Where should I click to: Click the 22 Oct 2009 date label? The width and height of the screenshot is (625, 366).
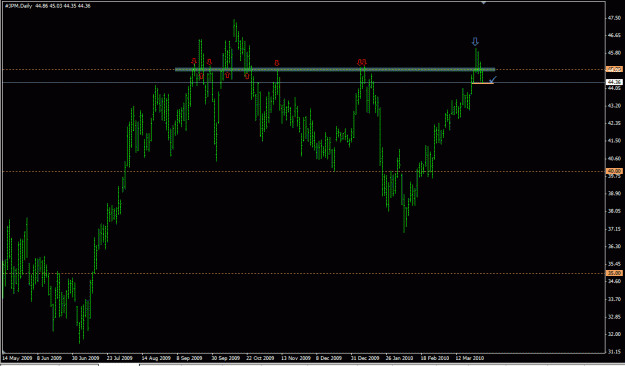(260, 358)
